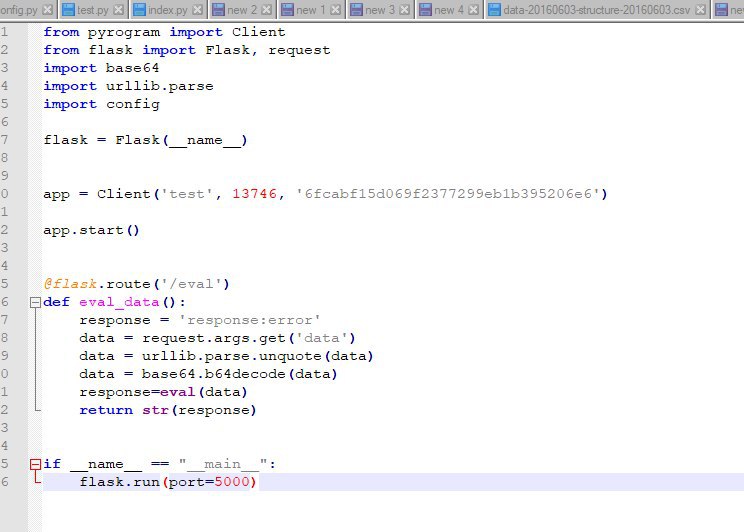Switch to the test.py tab

tap(93, 9)
